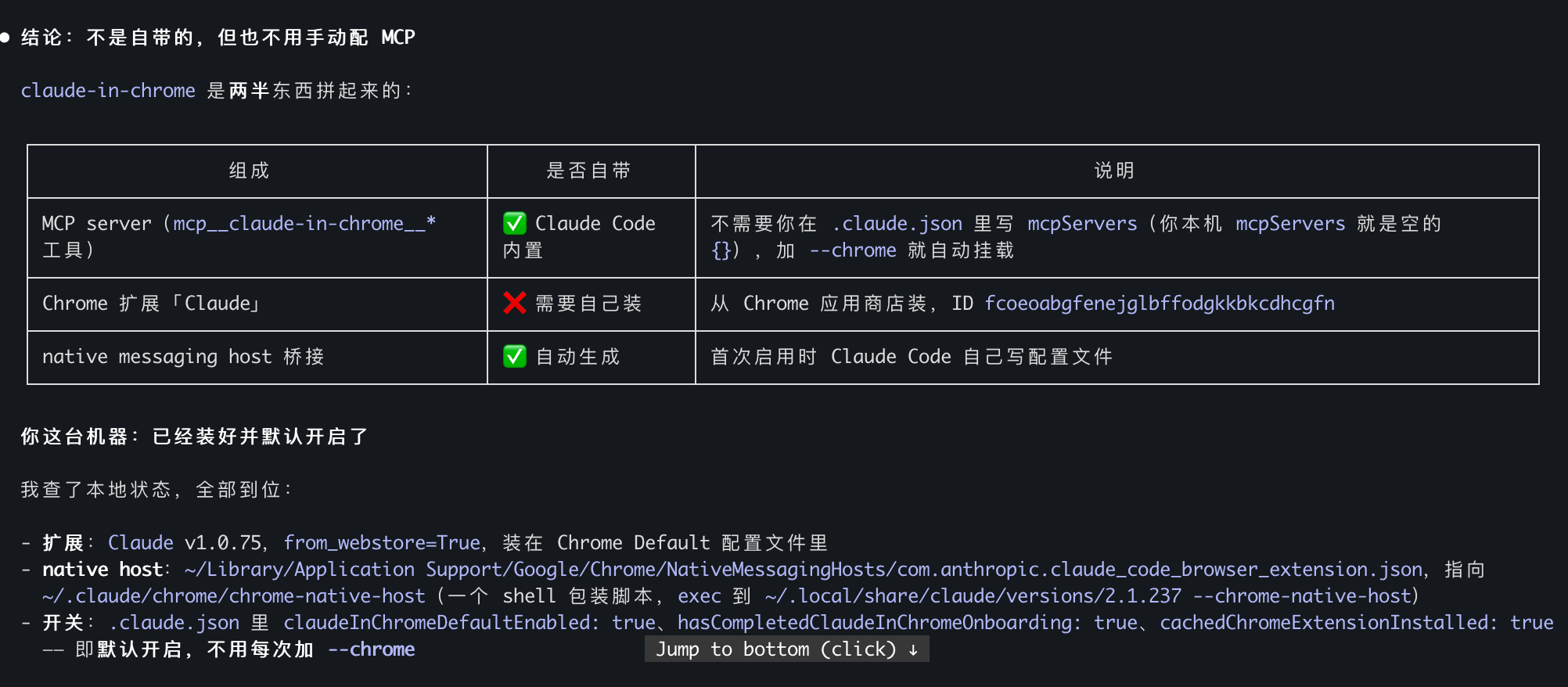Click the ~/.claude/chrome/chrome-native-host path

pos(234,595)
